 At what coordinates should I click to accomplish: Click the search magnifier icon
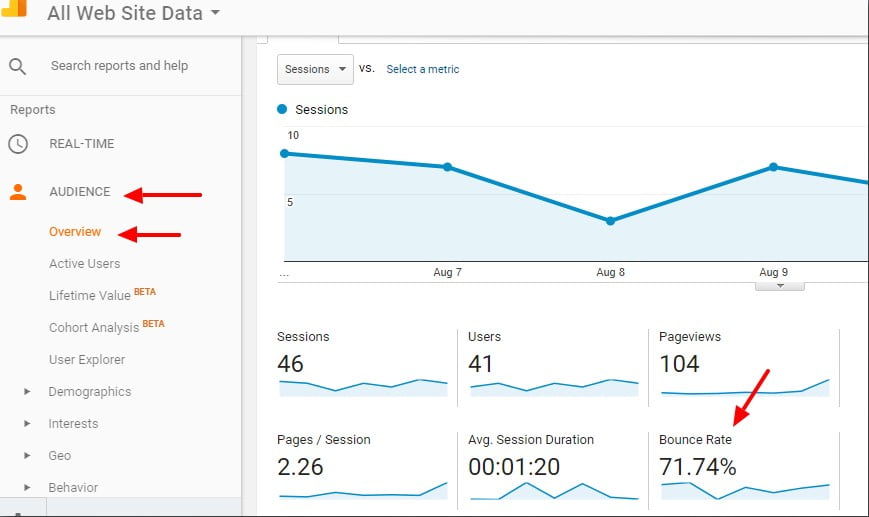[17, 66]
